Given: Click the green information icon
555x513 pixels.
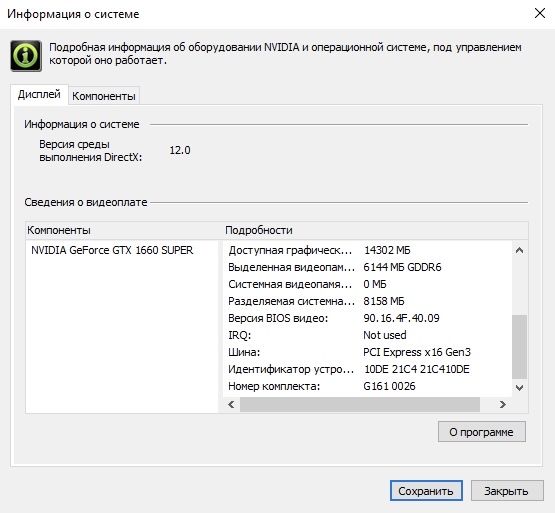Looking at the screenshot, I should click(x=26, y=56).
